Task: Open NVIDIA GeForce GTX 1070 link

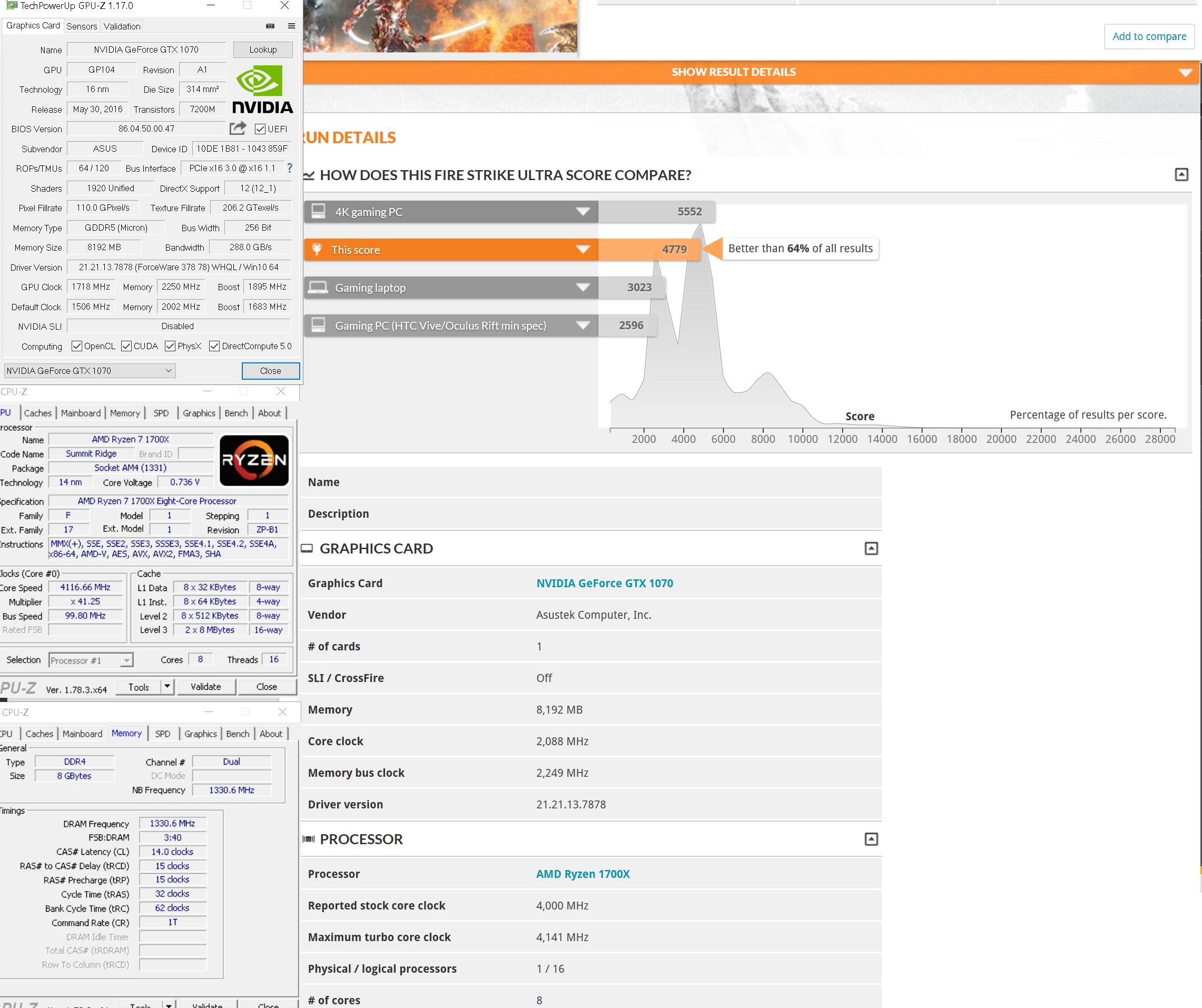Action: [605, 584]
